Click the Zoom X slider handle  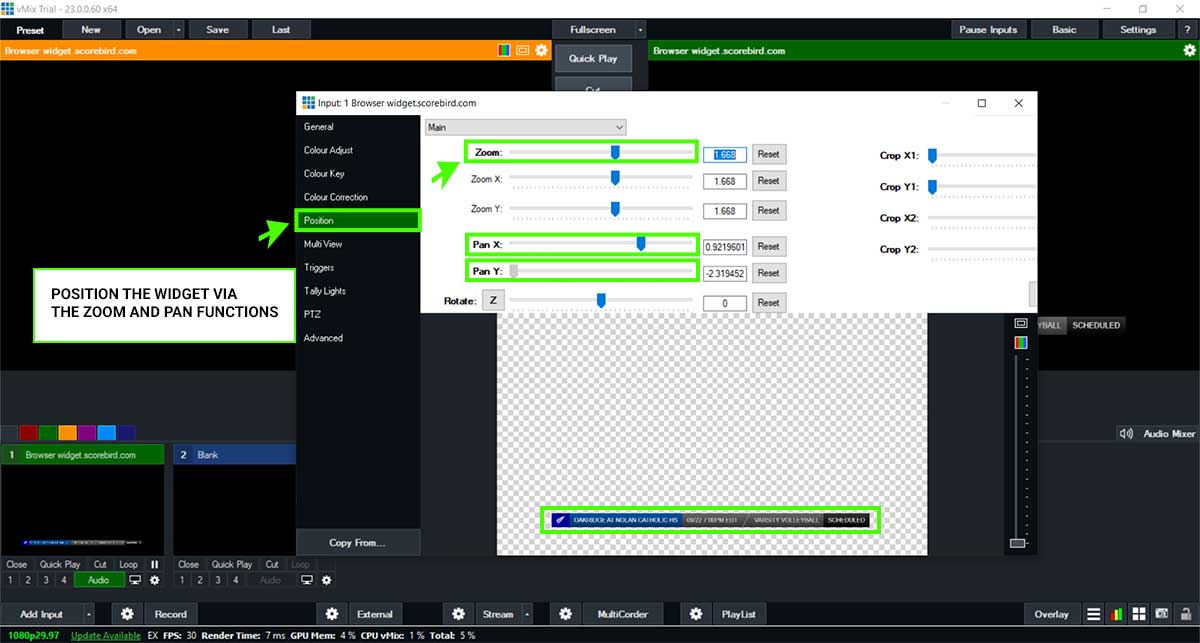(x=615, y=178)
